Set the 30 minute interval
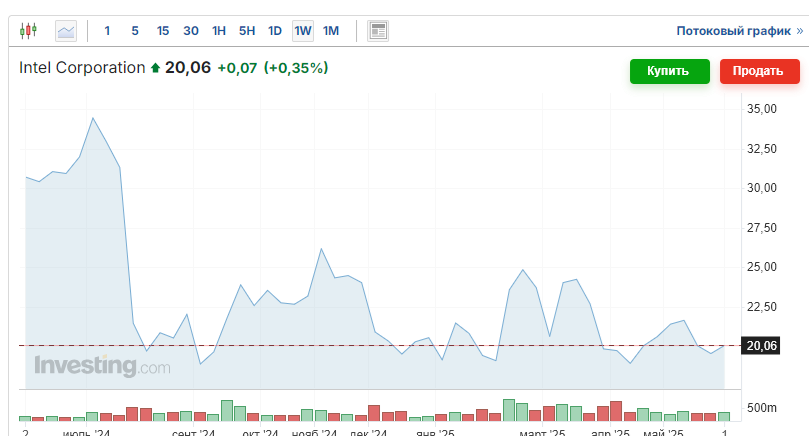This screenshot has height=436, width=809. tap(191, 31)
